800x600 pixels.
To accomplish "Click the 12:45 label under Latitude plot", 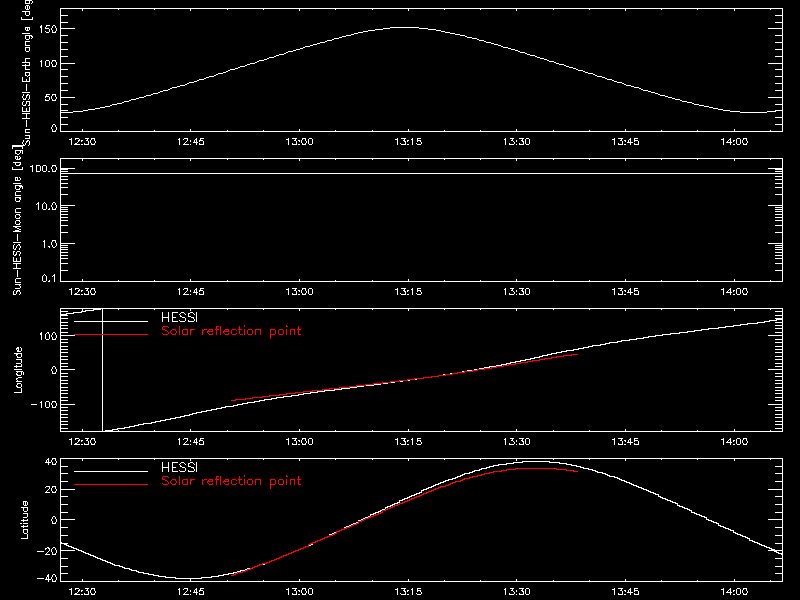I will (x=190, y=591).
